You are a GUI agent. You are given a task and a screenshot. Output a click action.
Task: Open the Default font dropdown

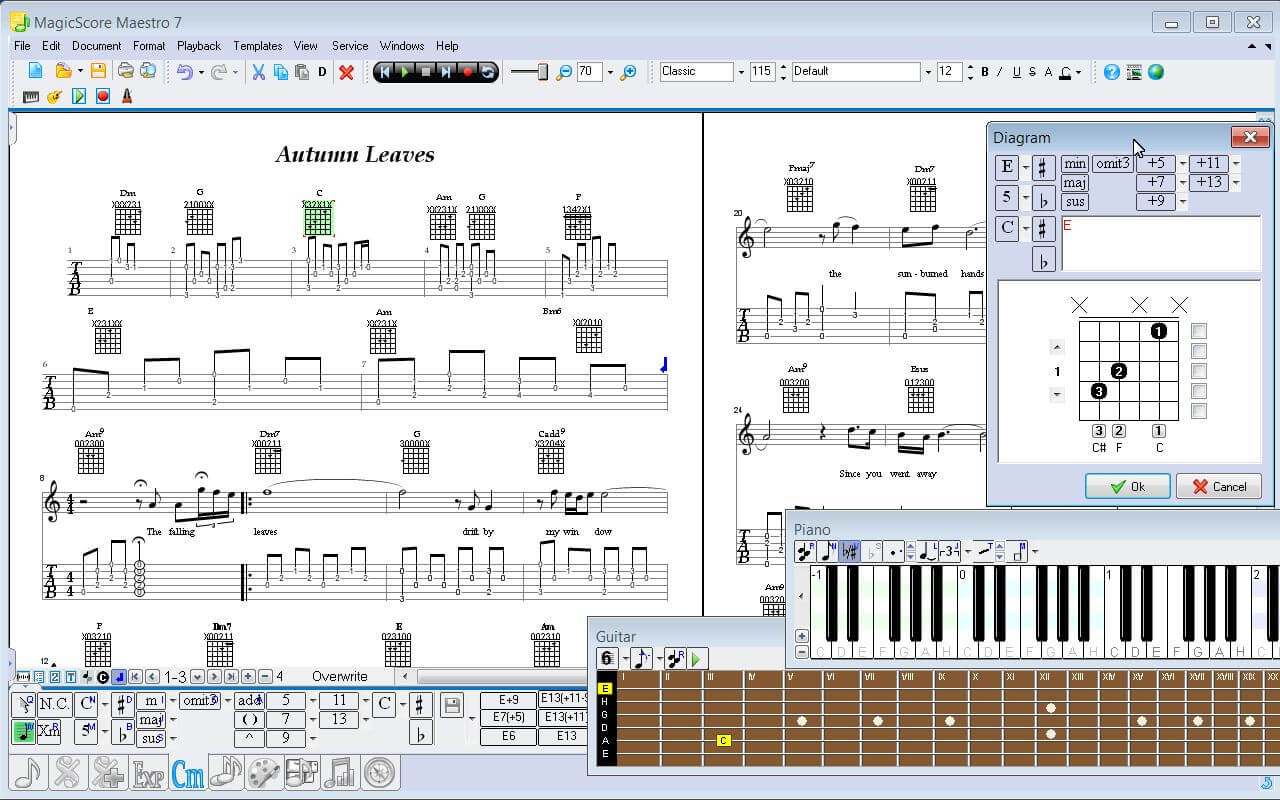[x=928, y=72]
